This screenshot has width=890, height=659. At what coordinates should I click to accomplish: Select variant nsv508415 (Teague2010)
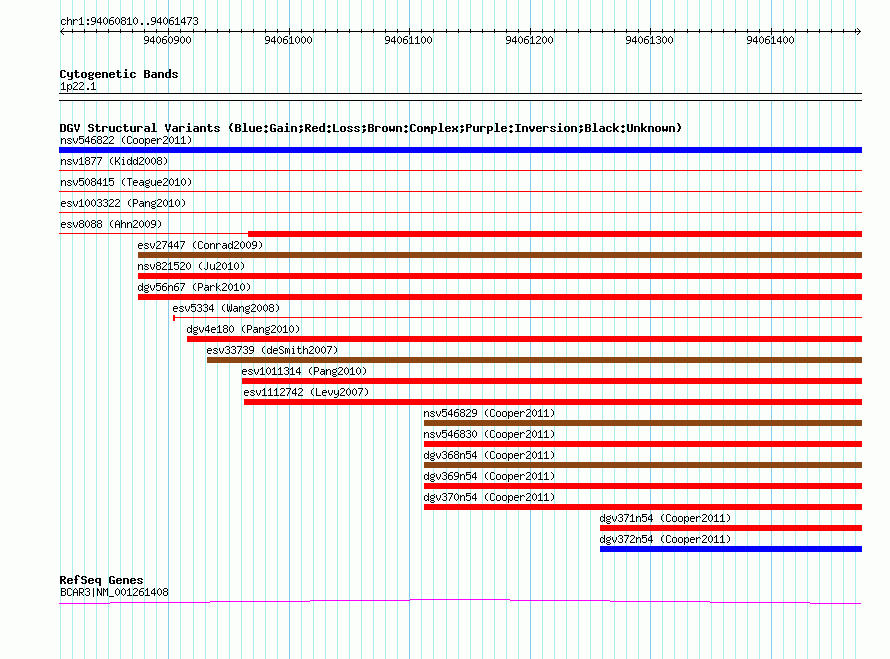[126, 182]
